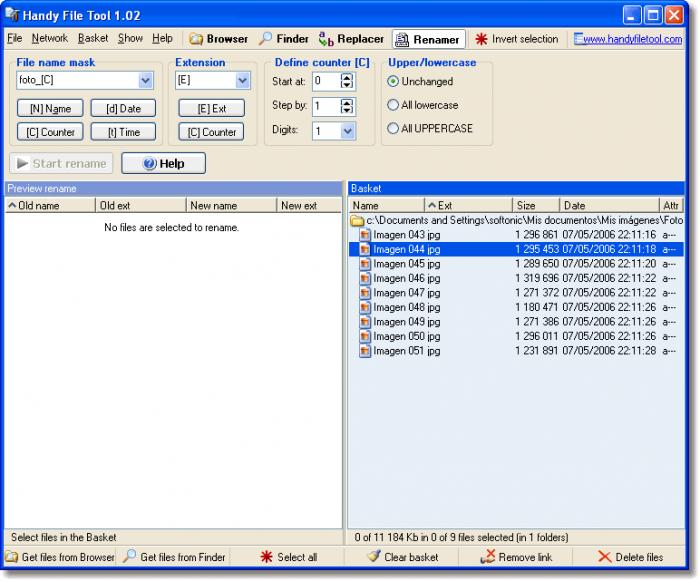Sort preview by New name column
The image size is (700, 581).
point(231,205)
